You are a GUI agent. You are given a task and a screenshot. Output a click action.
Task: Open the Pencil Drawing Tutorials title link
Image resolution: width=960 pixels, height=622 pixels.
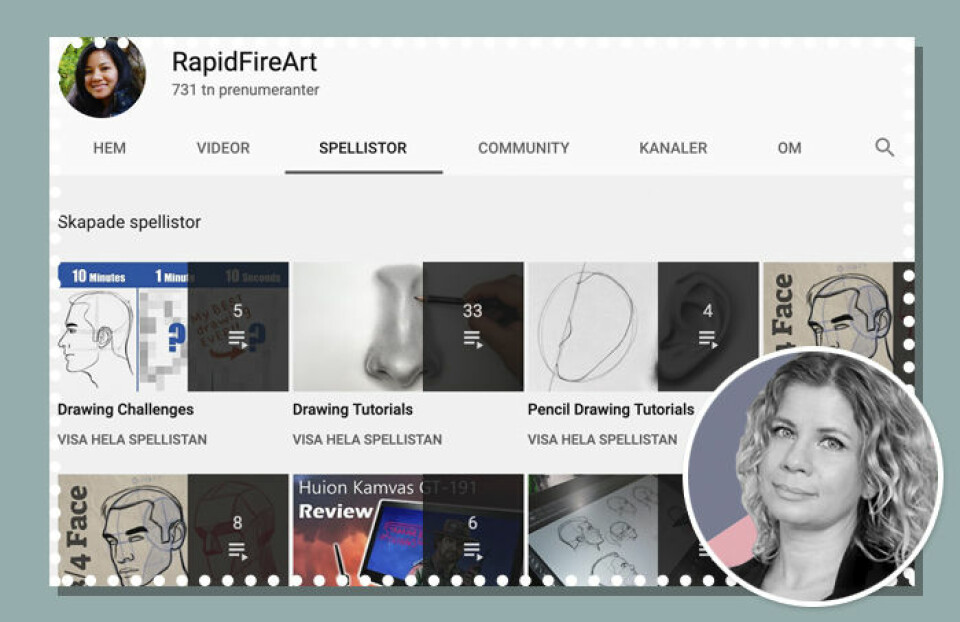[x=610, y=409]
